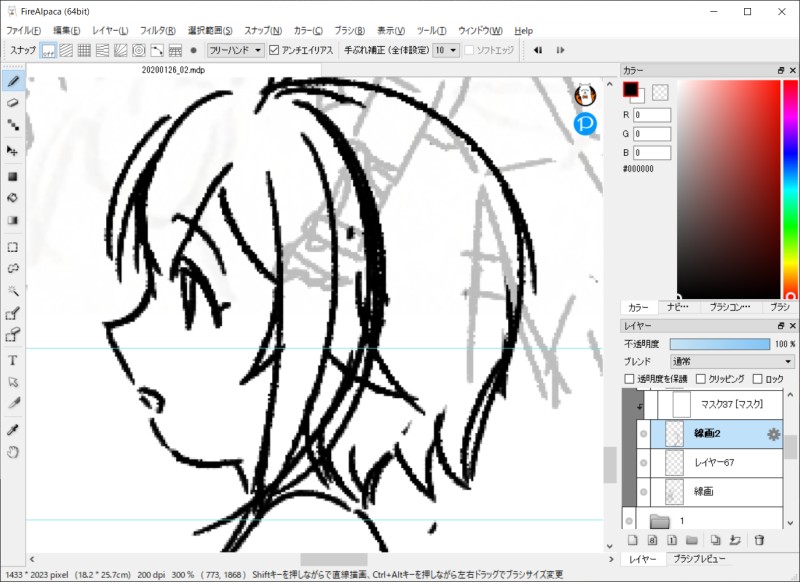Create a new layer folder

692,540
